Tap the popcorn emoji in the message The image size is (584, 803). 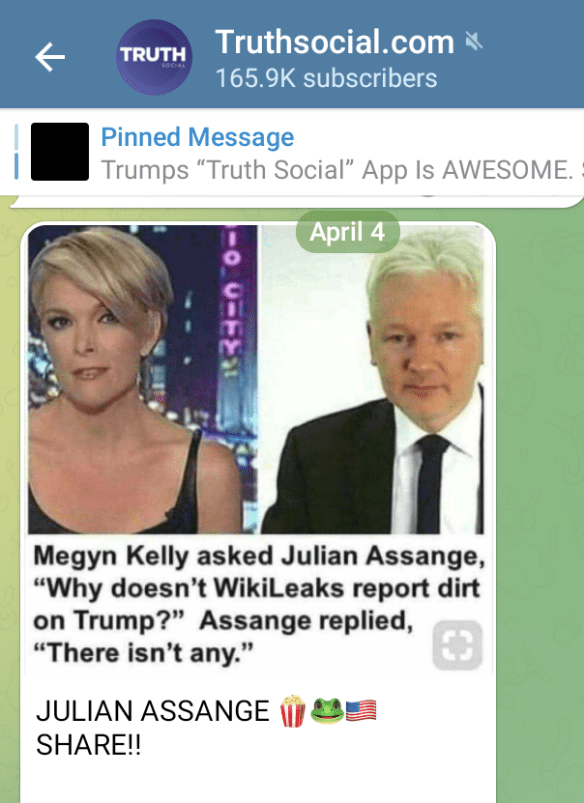[293, 711]
